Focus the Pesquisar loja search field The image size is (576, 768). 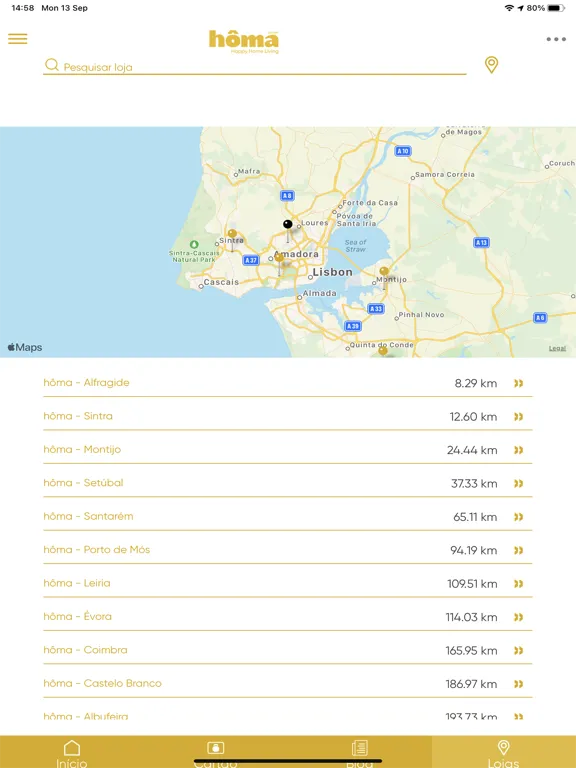(x=255, y=67)
